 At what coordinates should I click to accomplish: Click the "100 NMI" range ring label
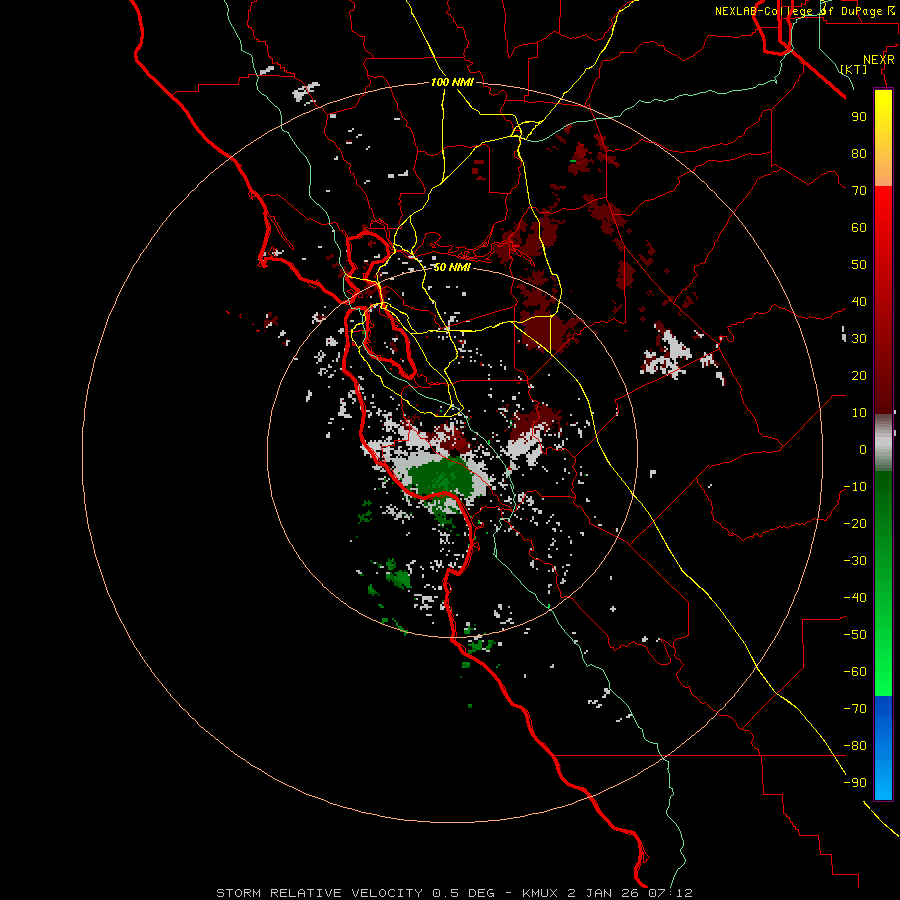coord(452,82)
